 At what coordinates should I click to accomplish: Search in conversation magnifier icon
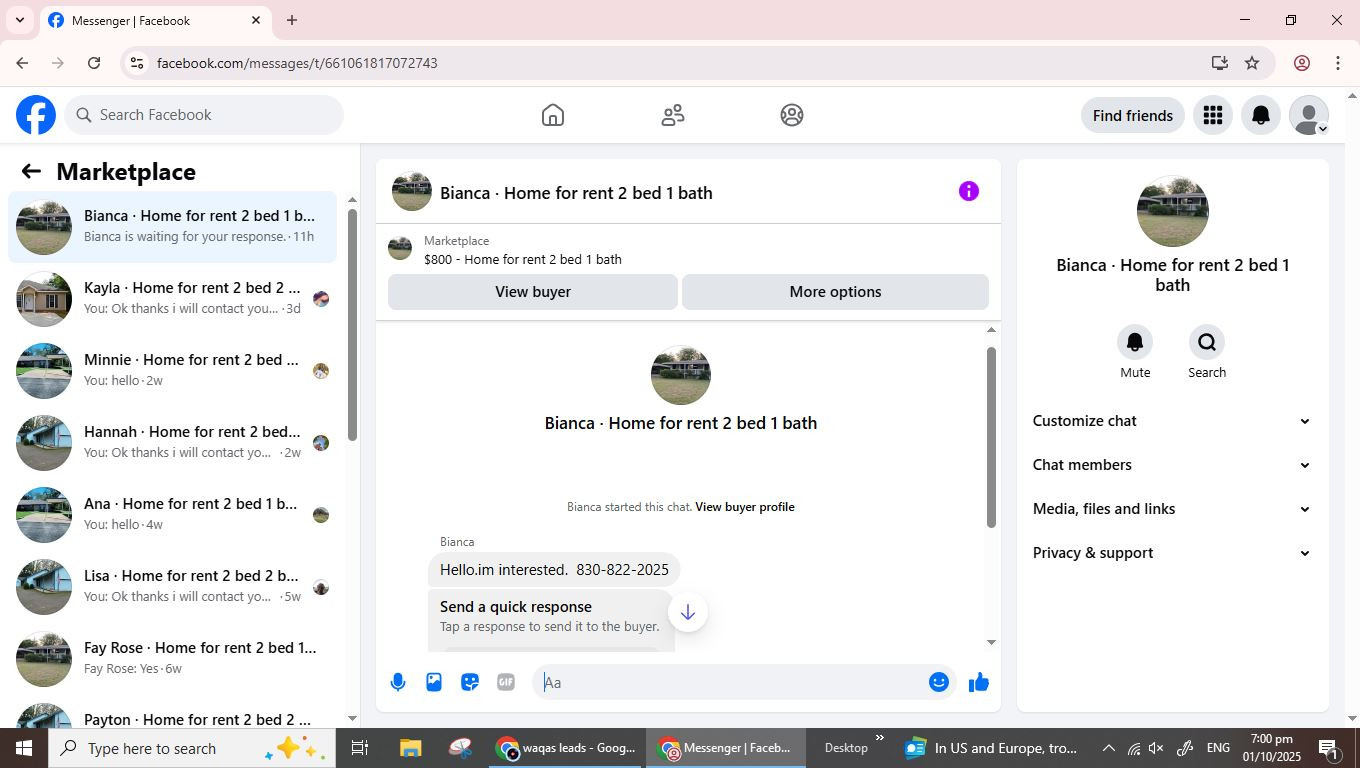(x=1207, y=342)
